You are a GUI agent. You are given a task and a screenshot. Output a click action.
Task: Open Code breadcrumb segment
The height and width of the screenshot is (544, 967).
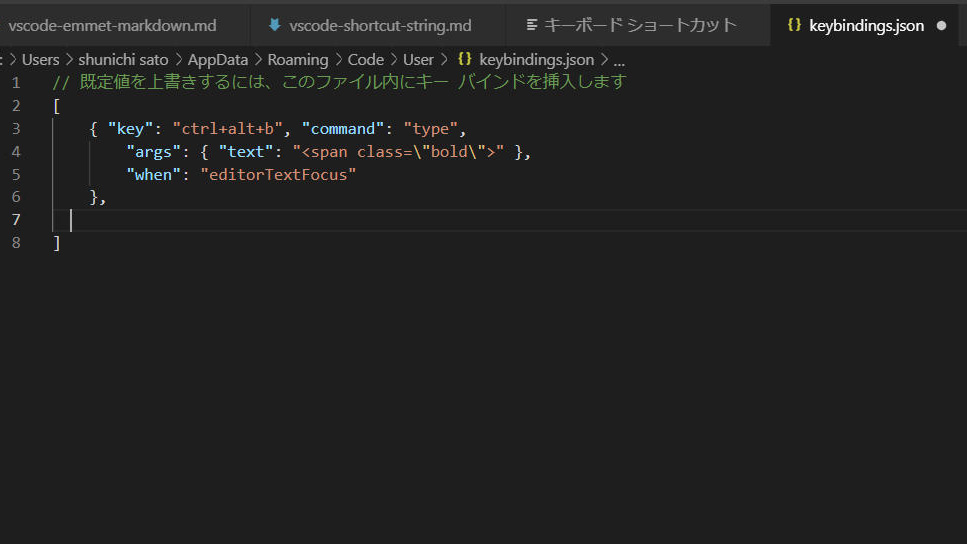[366, 60]
